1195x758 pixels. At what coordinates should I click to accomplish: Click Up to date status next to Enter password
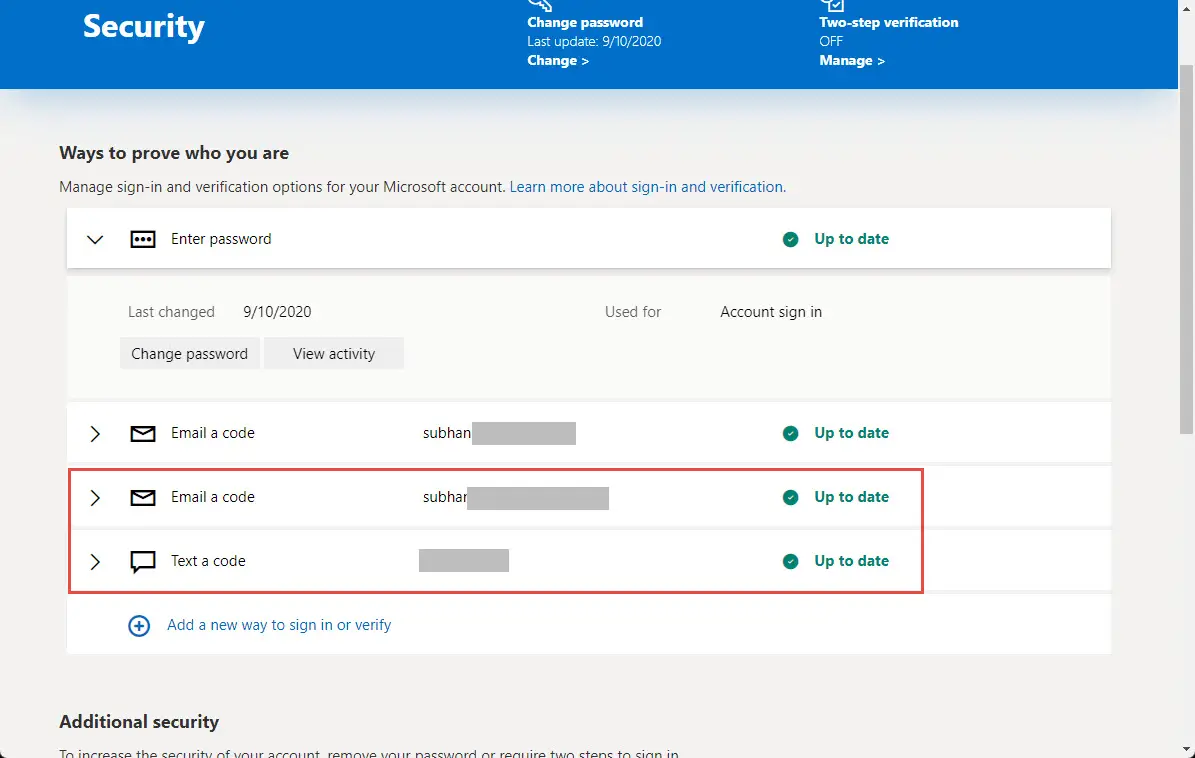tap(851, 239)
